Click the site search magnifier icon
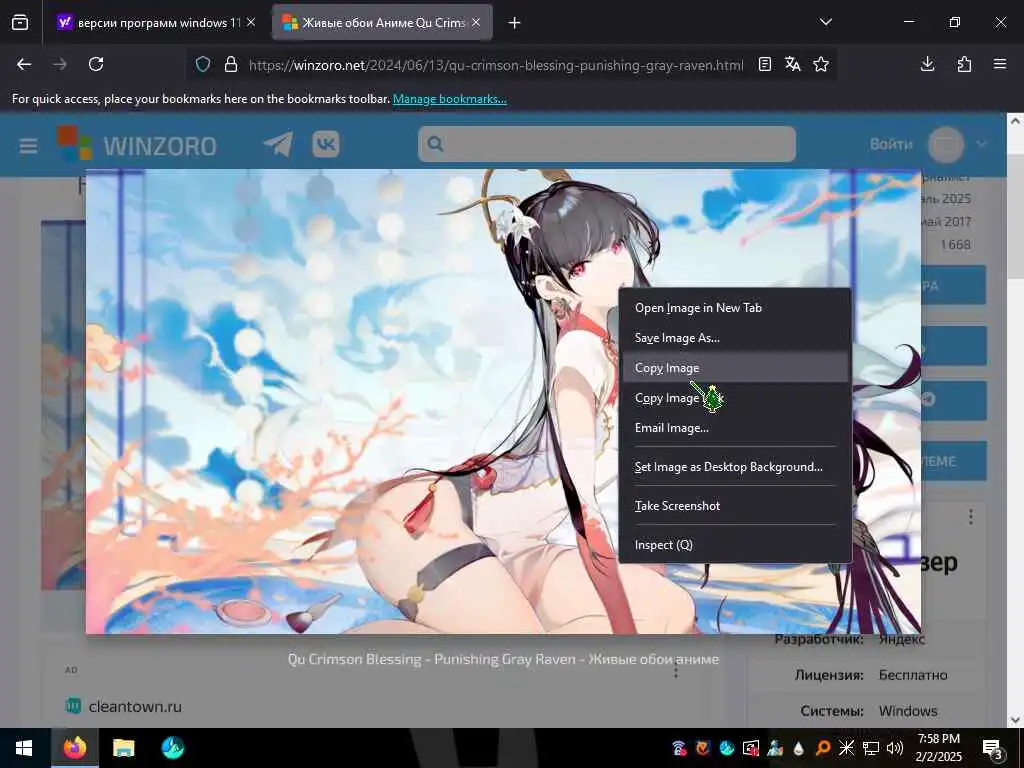1024x768 pixels. pos(436,144)
